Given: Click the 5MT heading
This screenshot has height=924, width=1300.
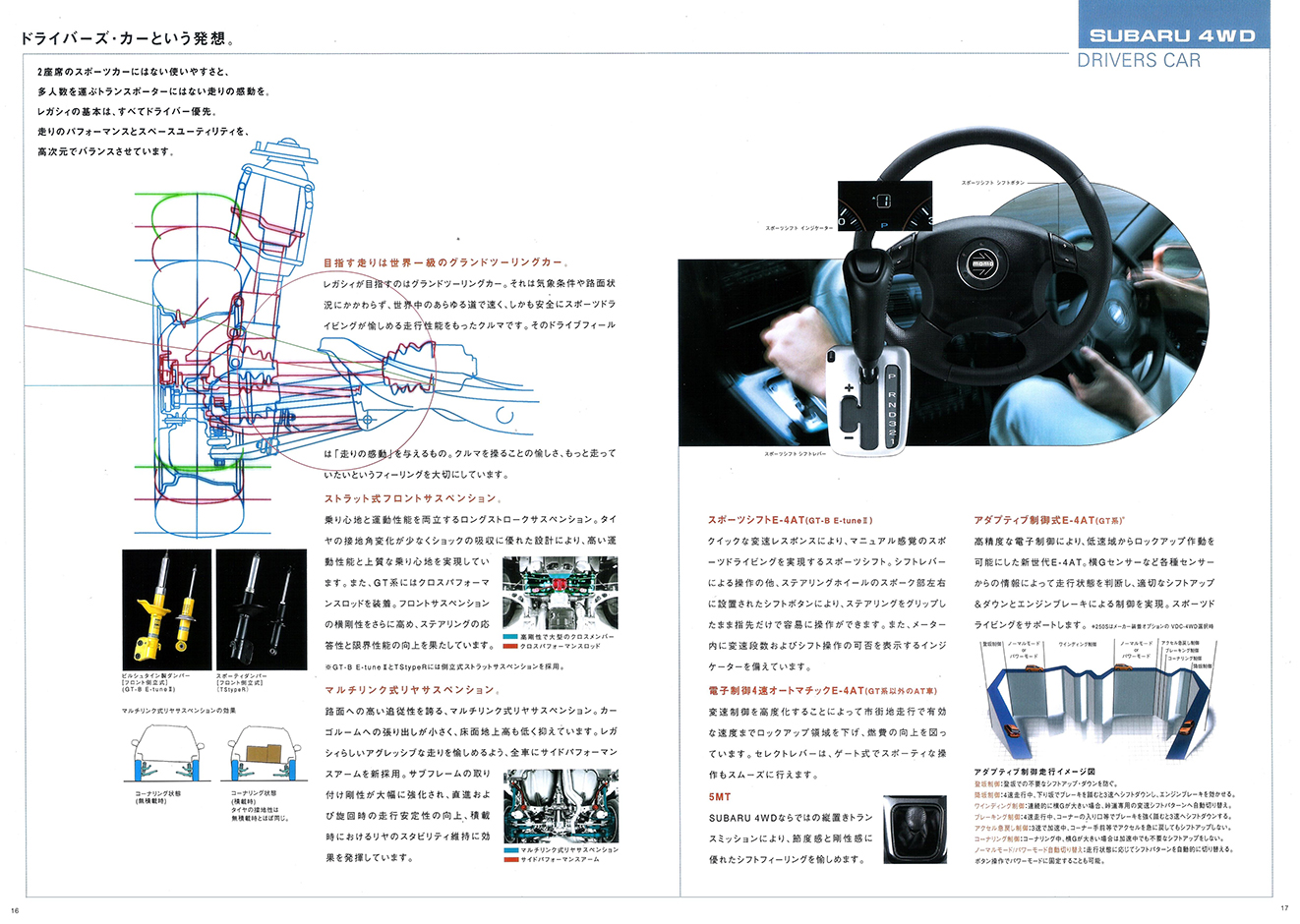Looking at the screenshot, I should click(719, 796).
